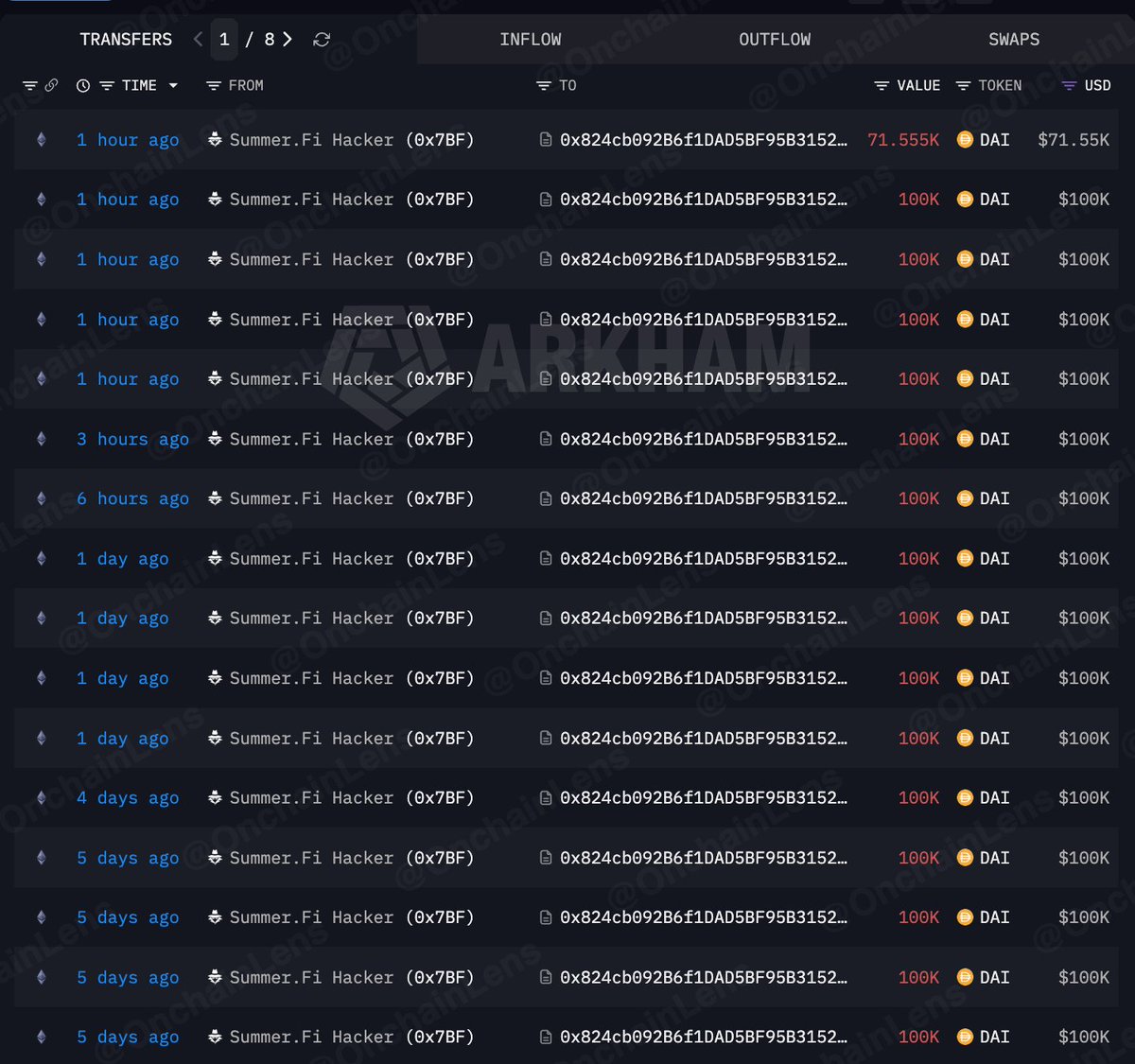Image resolution: width=1135 pixels, height=1064 pixels.
Task: Click hacker entity icon in 3 hours ago row
Action: pyautogui.click(x=215, y=439)
